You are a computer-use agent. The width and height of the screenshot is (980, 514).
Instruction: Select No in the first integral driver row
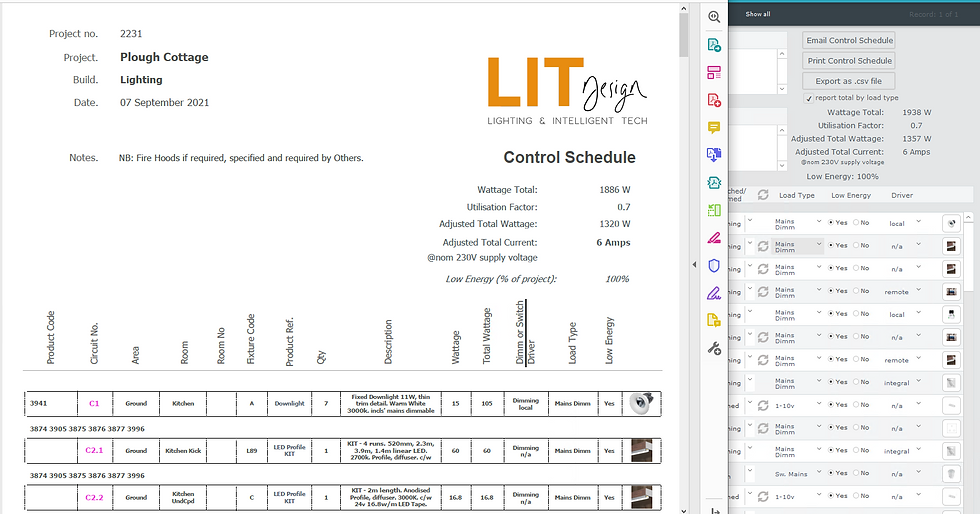(856, 382)
